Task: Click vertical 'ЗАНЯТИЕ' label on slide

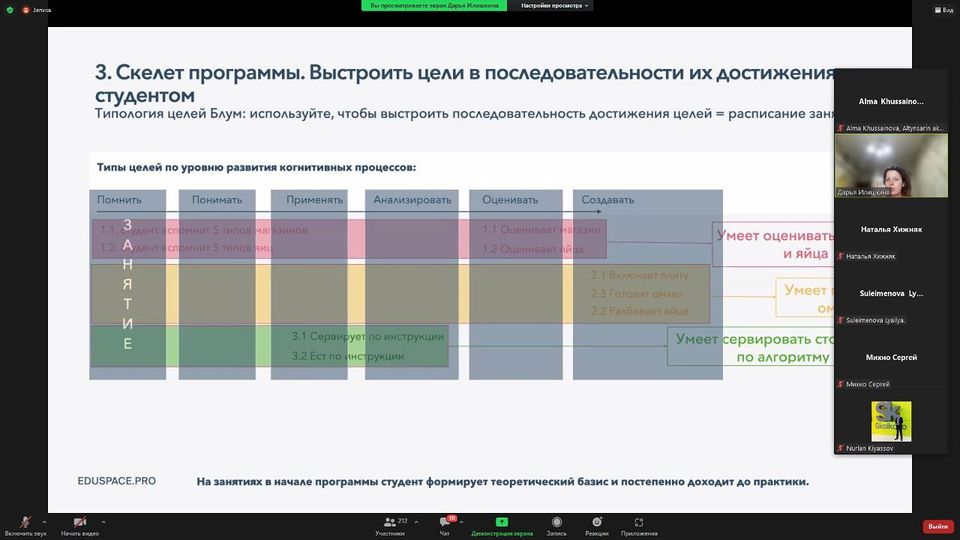Action: (x=127, y=284)
